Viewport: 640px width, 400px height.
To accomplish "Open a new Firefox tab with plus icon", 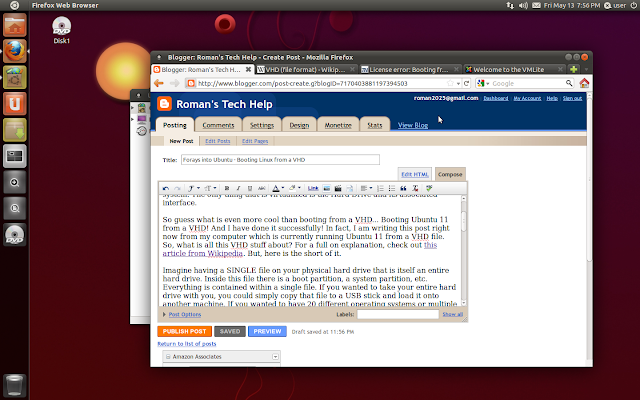I will [573, 69].
